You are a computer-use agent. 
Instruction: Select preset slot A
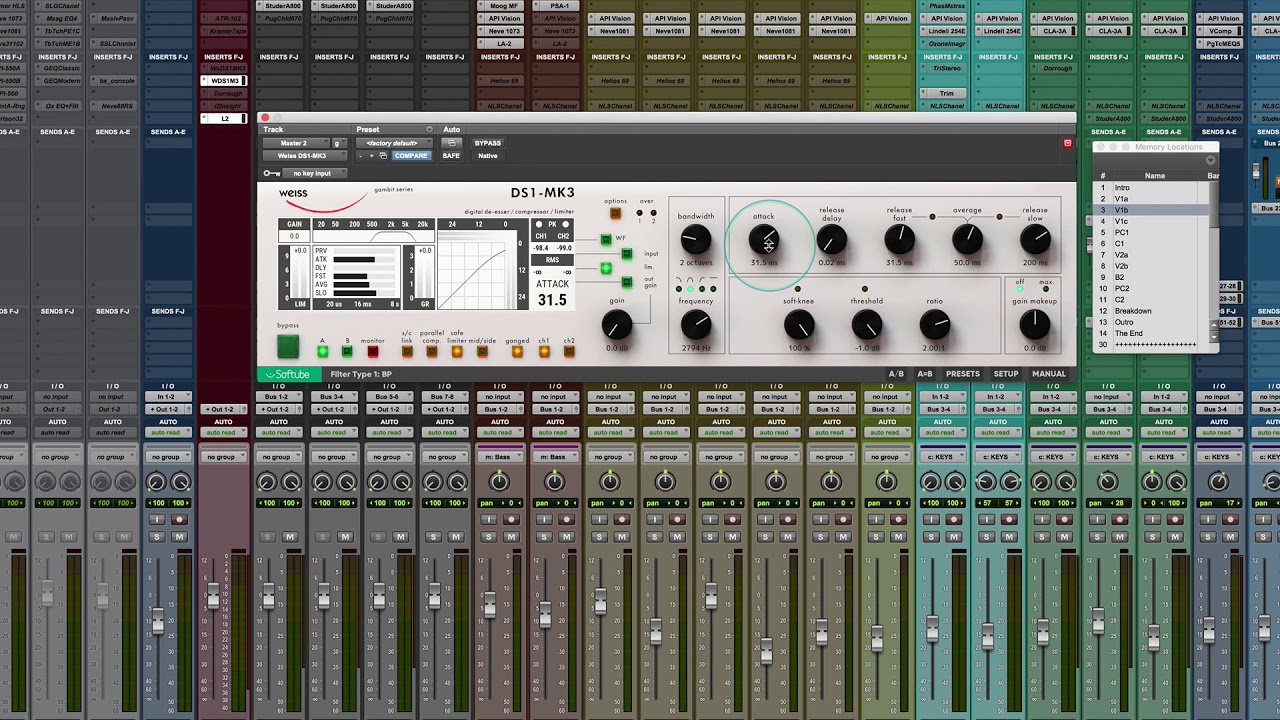pyautogui.click(x=322, y=352)
